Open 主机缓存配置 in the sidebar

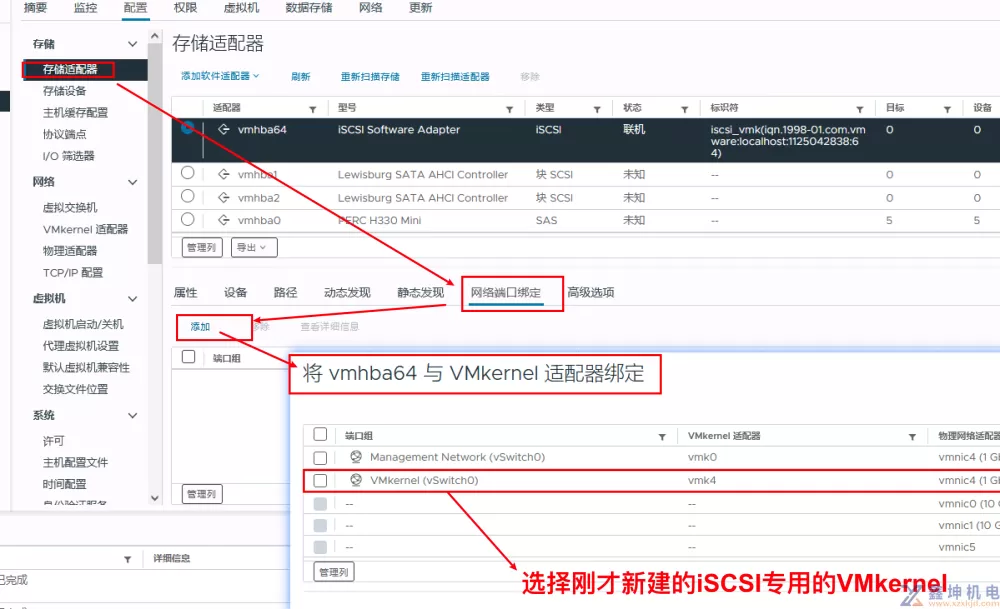tap(75, 112)
